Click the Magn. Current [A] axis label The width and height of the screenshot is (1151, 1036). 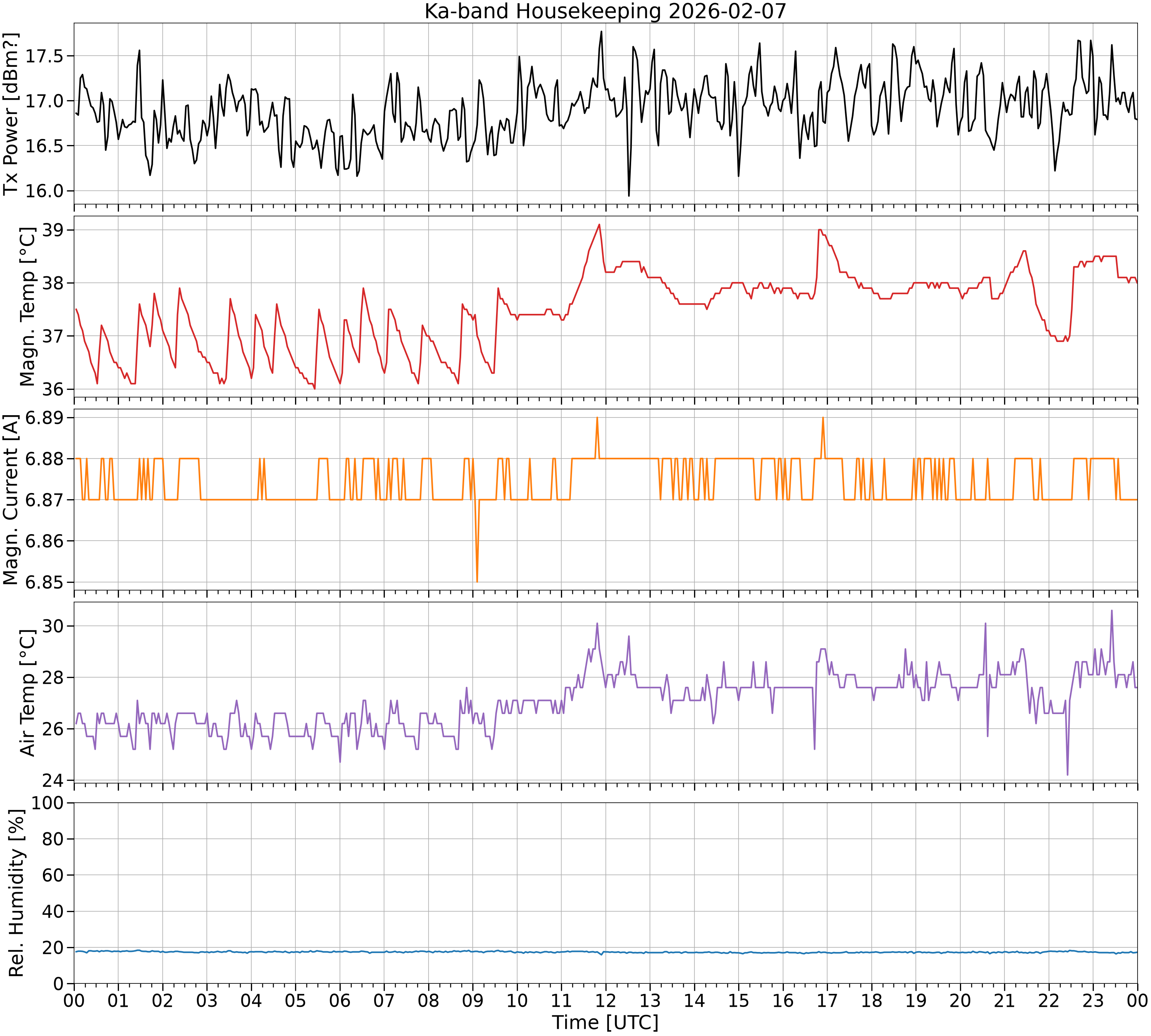11,499
